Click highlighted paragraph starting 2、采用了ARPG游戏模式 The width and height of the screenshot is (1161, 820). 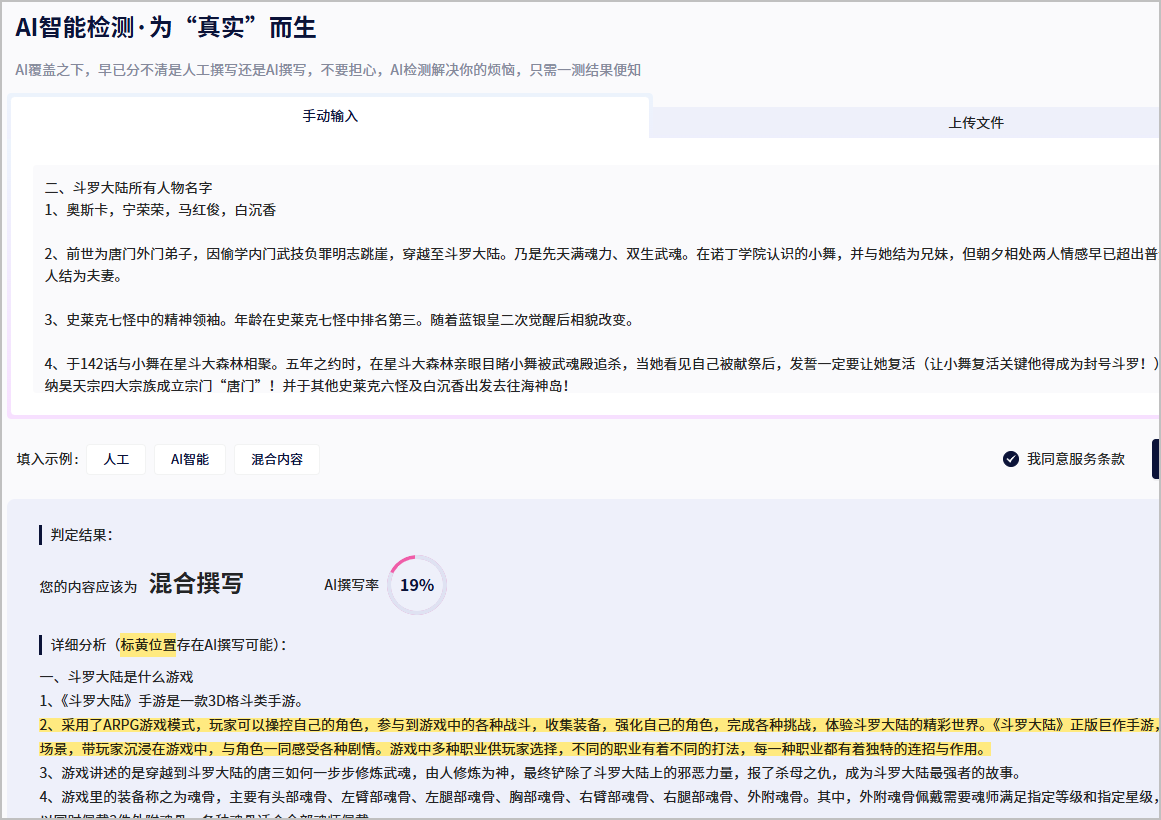(x=500, y=724)
